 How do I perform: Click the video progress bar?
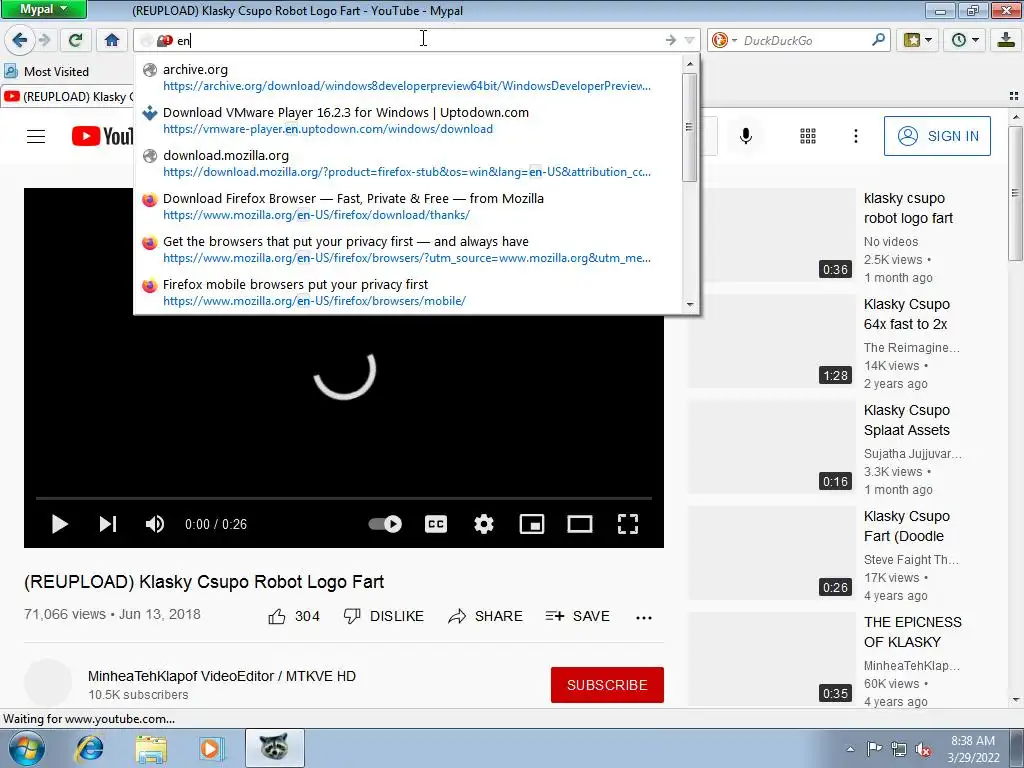344,498
